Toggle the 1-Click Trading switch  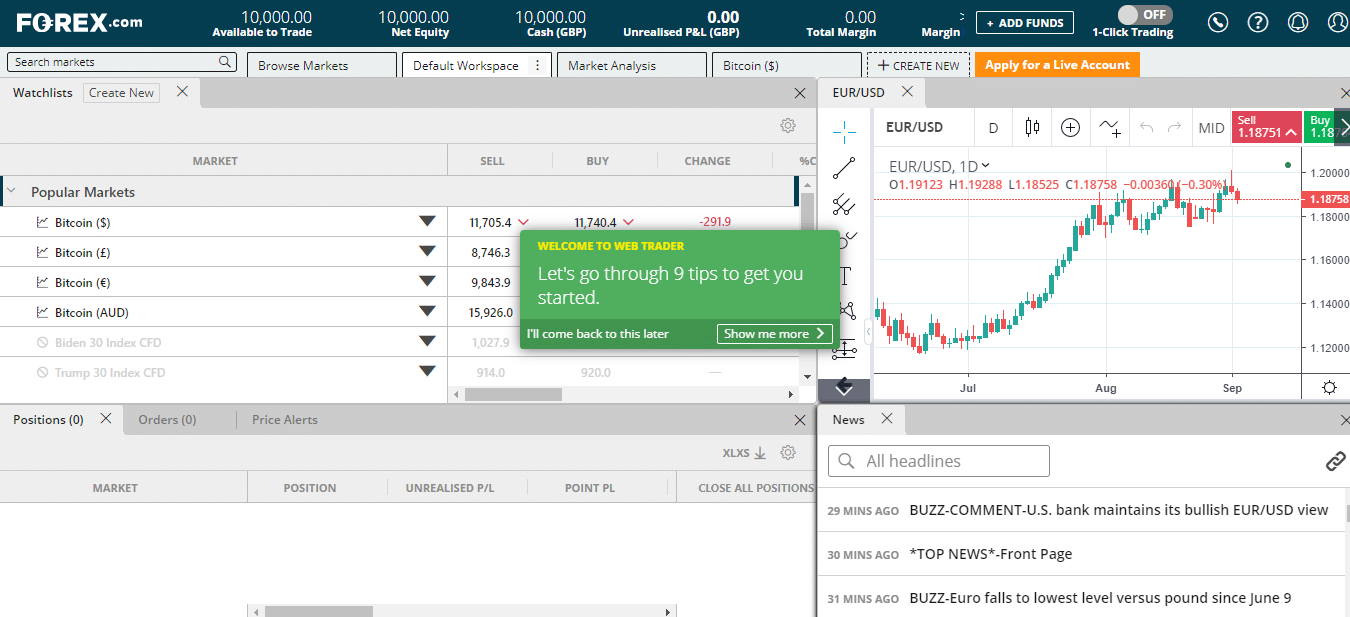(x=1144, y=15)
